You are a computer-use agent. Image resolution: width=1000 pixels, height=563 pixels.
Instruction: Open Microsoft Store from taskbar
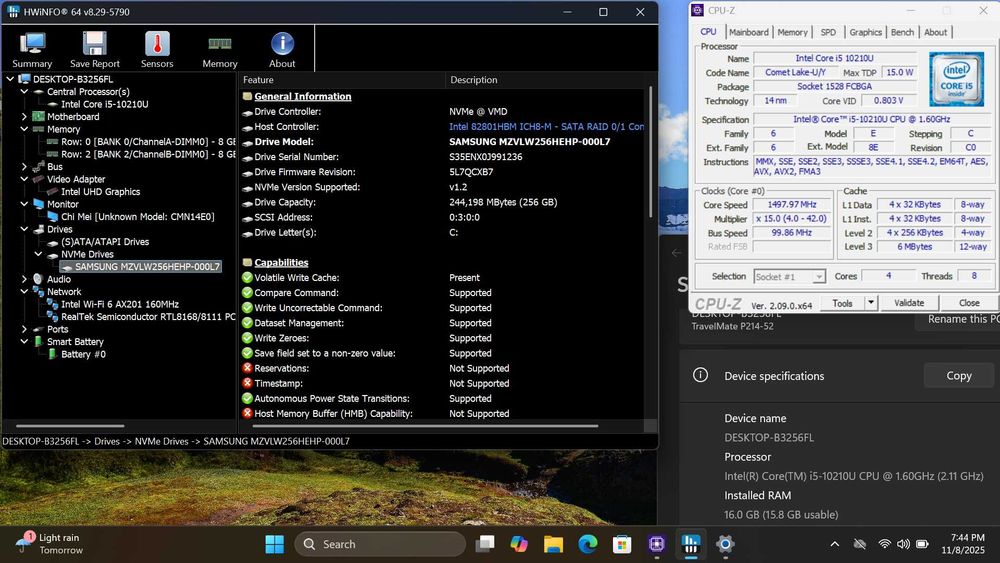(622, 544)
